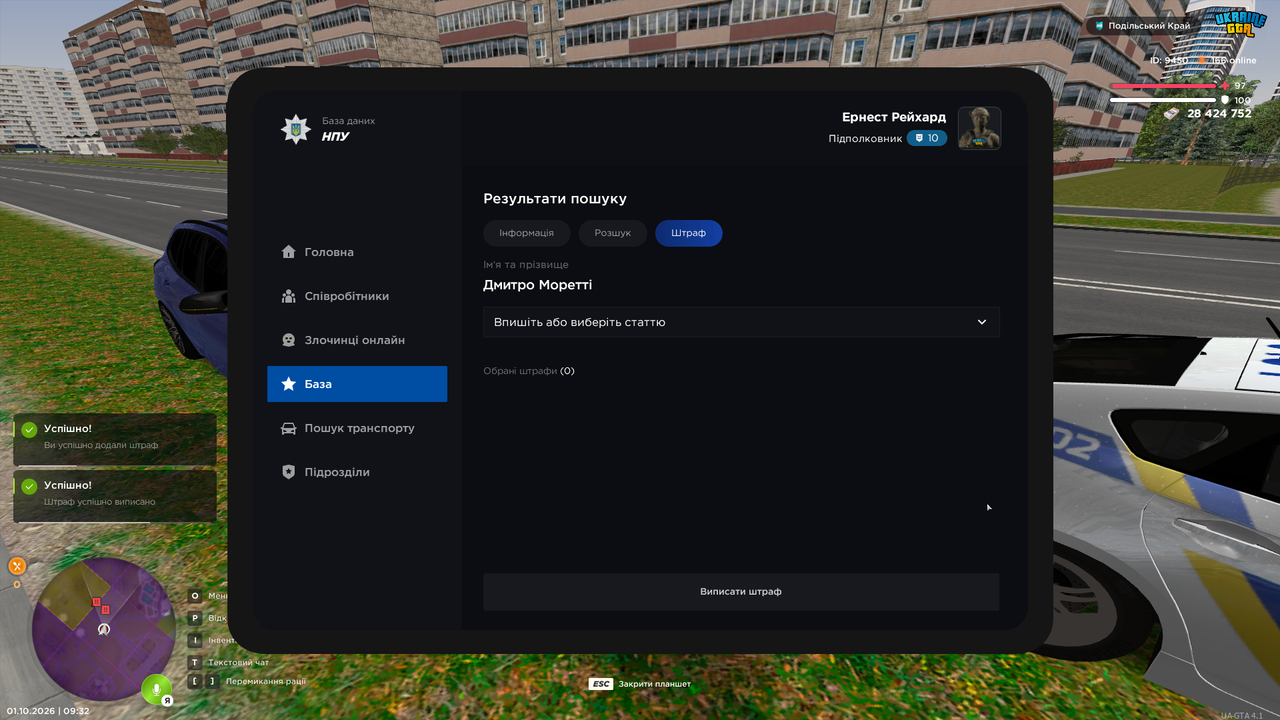Click the NPU police star emblem
Image resolution: width=1280 pixels, height=720 pixels.
tap(296, 129)
